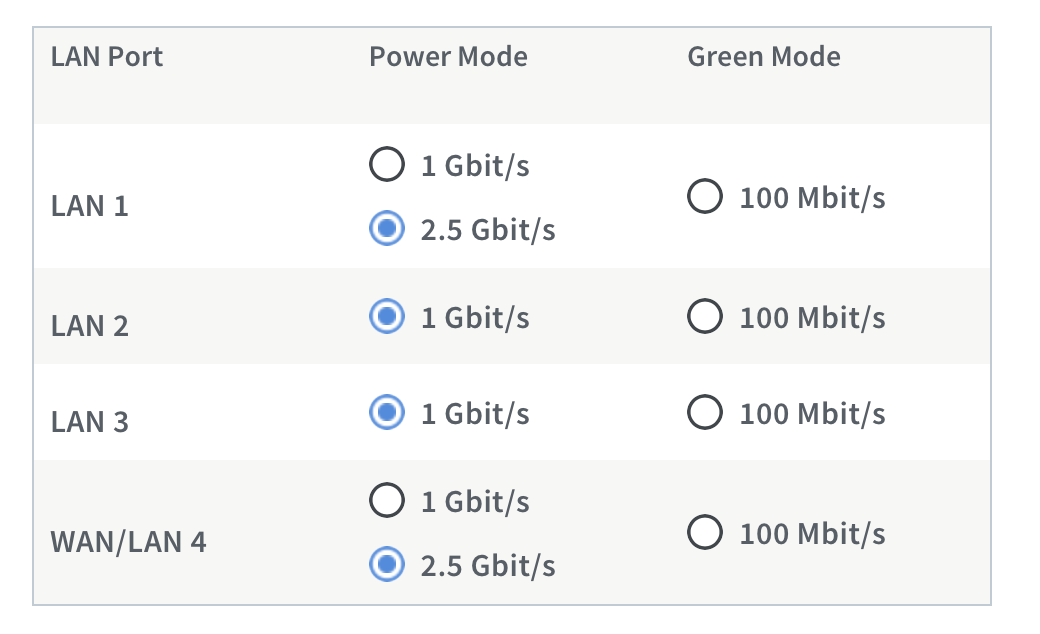Click the LAN 1 row label
The image size is (1040, 634).
[x=90, y=207]
